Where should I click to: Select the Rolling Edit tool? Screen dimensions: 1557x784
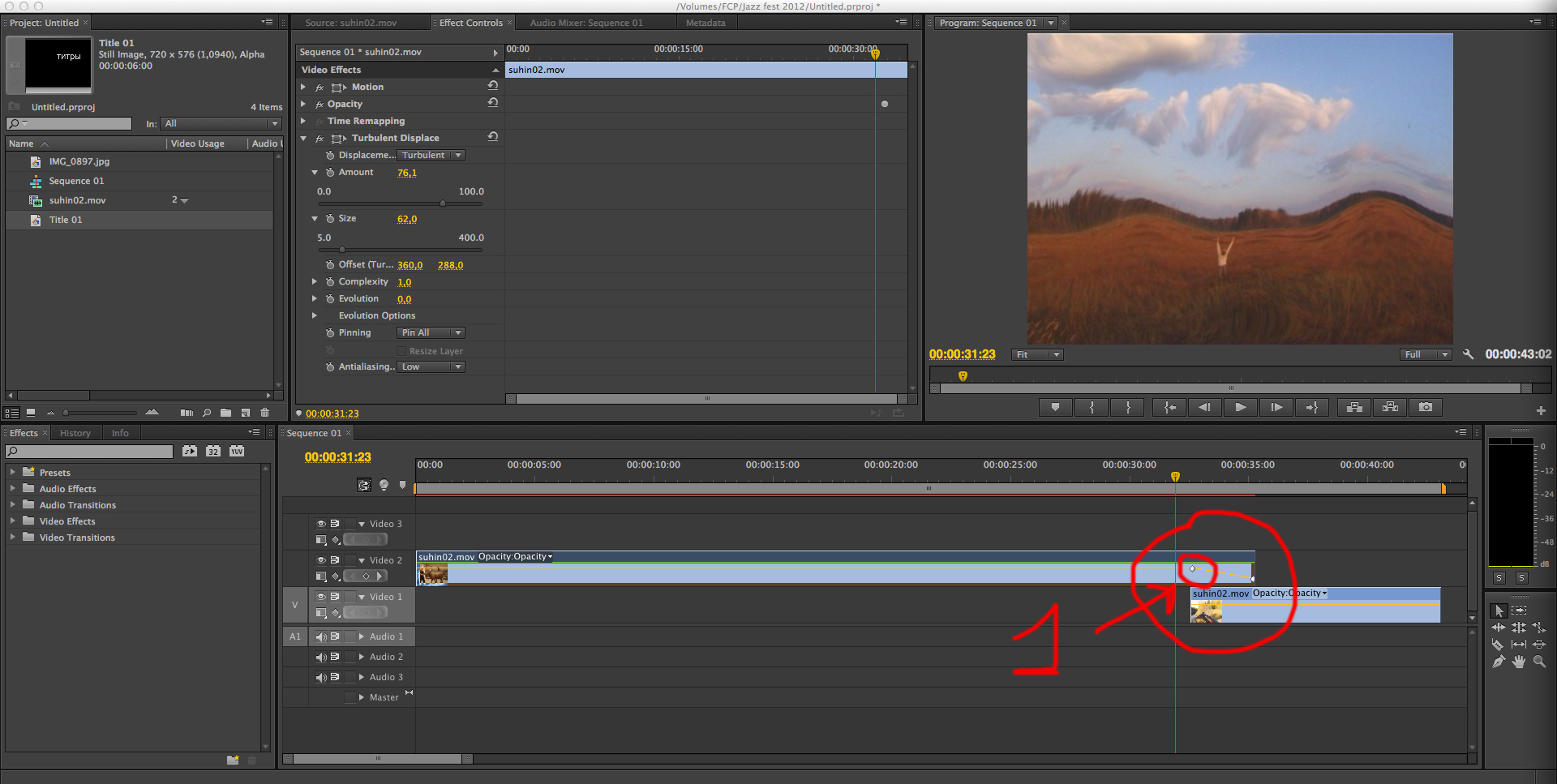(1519, 628)
